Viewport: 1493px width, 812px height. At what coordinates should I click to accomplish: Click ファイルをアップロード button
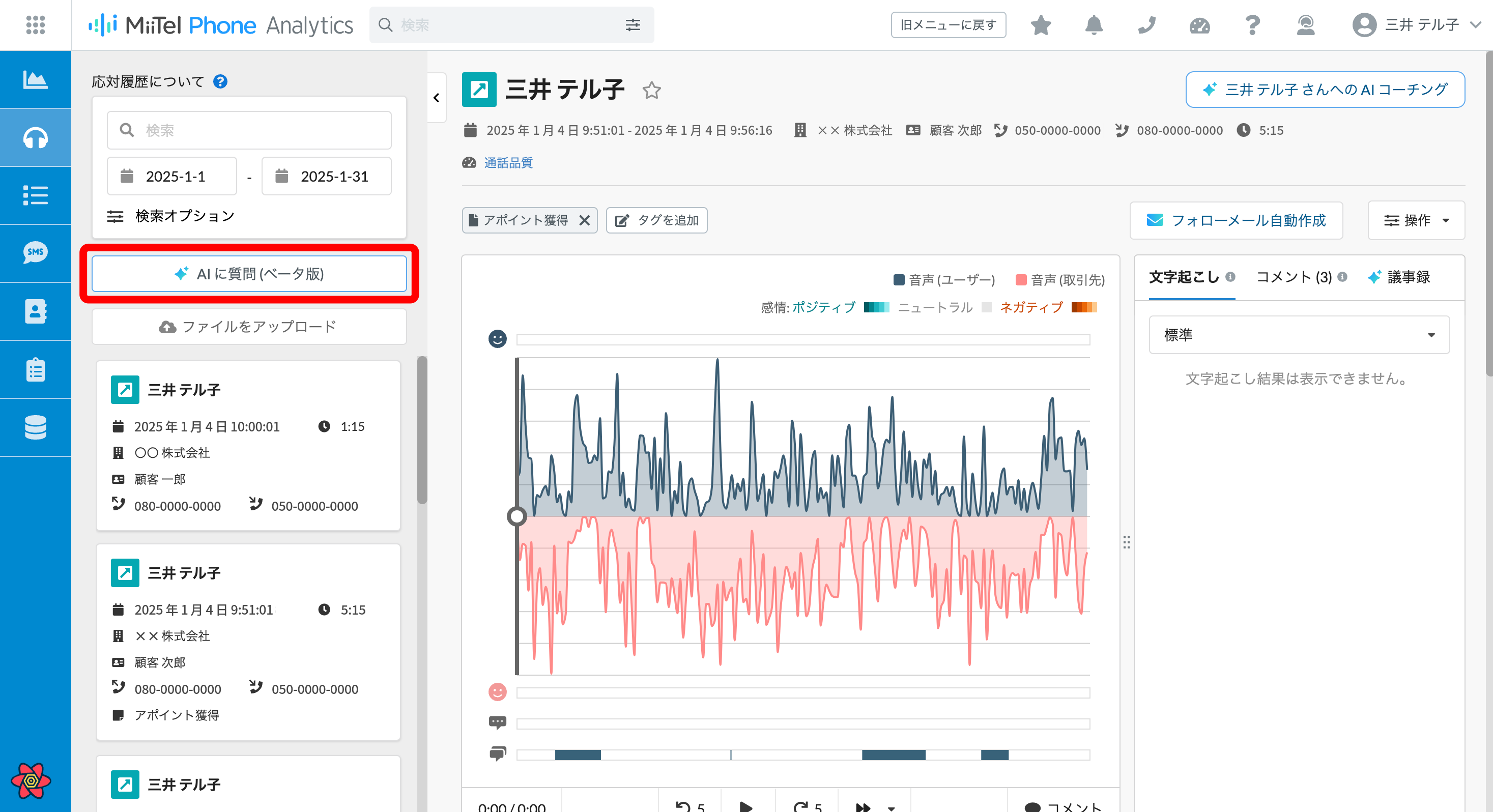point(249,327)
